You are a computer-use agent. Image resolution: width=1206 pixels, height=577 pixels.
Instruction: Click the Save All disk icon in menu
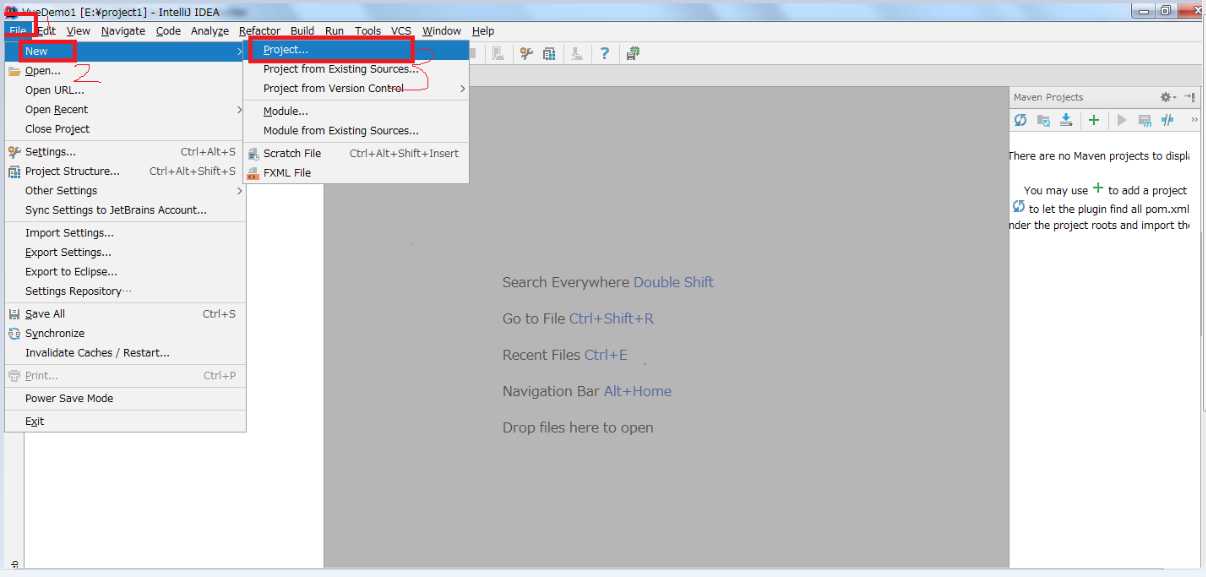(x=14, y=314)
